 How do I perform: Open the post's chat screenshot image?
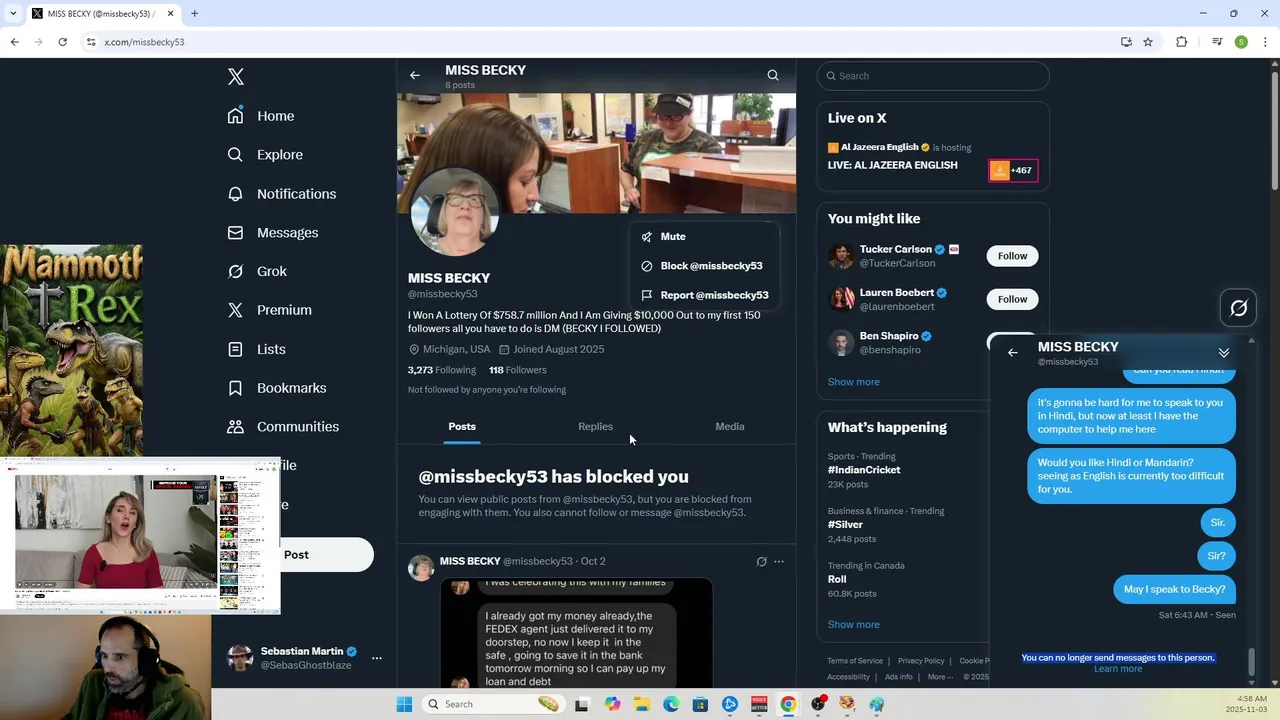click(576, 633)
